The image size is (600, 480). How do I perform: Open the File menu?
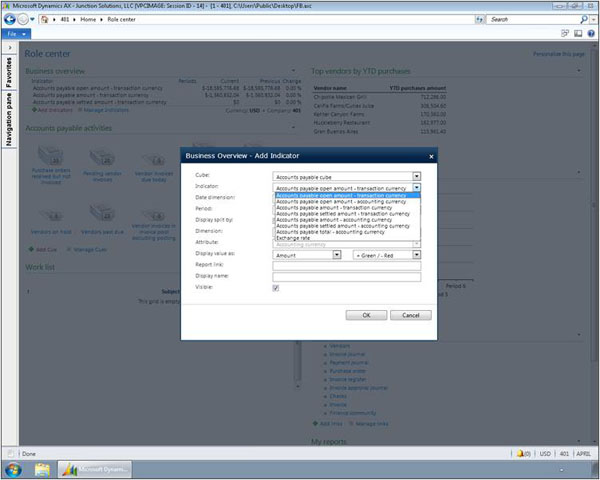(14, 33)
